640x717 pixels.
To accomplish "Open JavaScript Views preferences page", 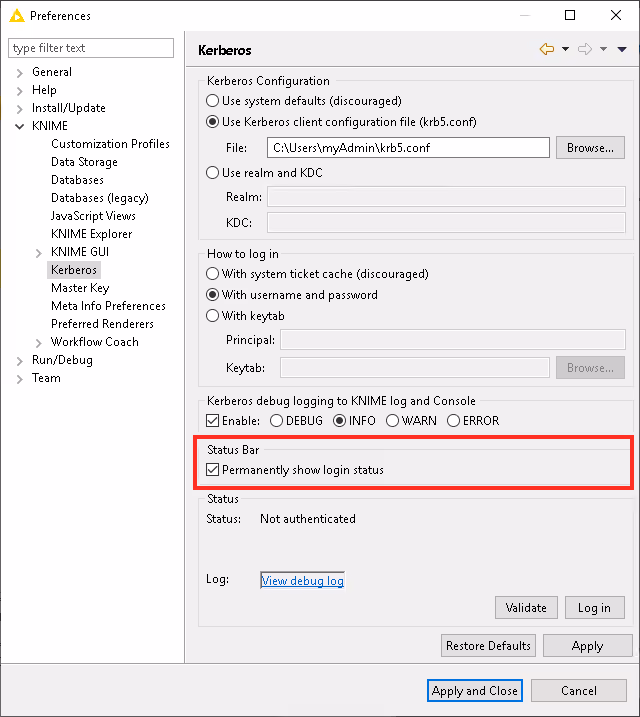I will [x=93, y=216].
